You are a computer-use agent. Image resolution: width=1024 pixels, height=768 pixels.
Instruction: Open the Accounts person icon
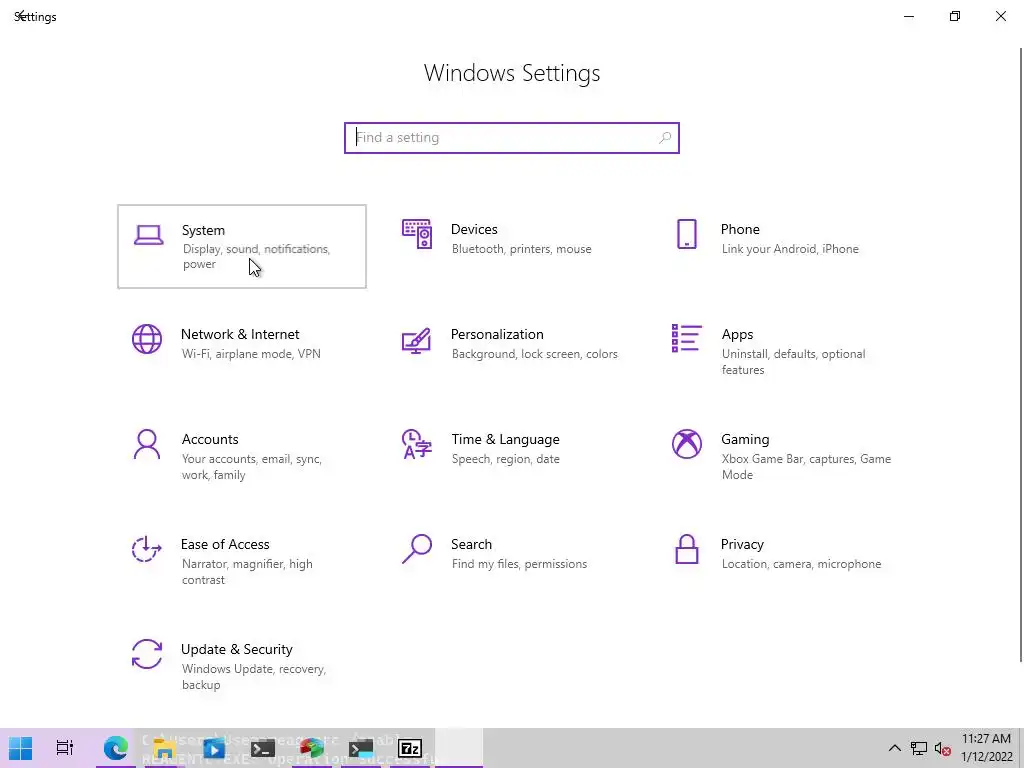(x=147, y=444)
